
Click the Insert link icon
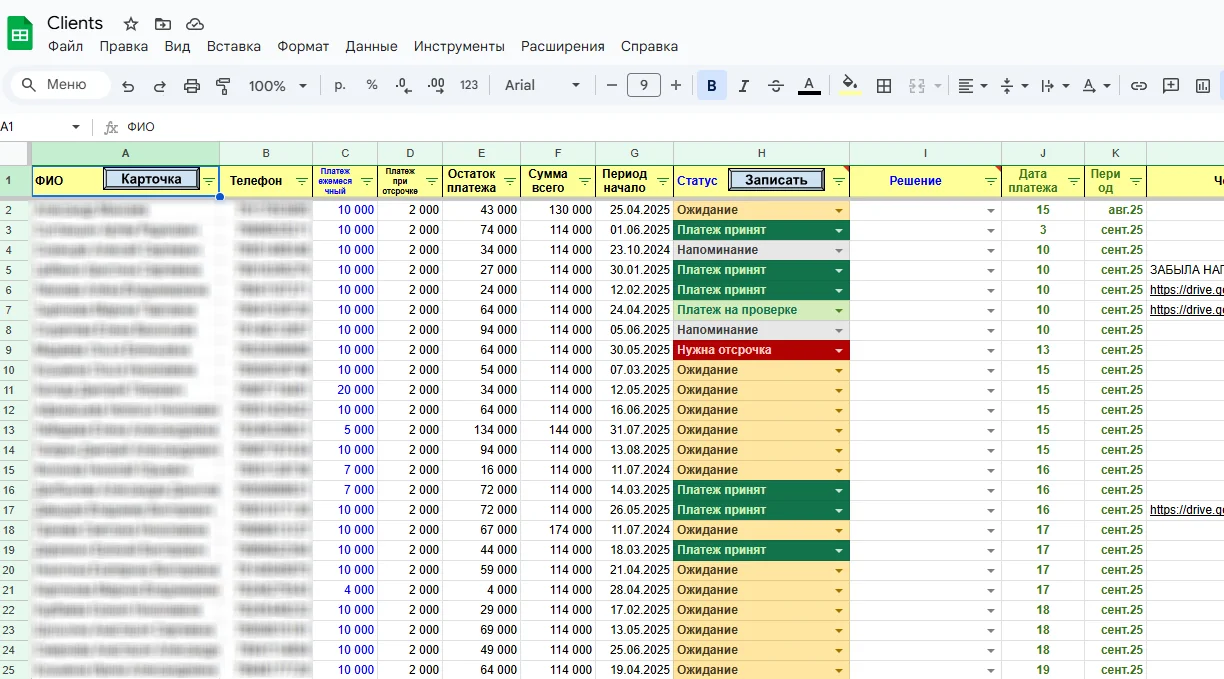point(1138,86)
